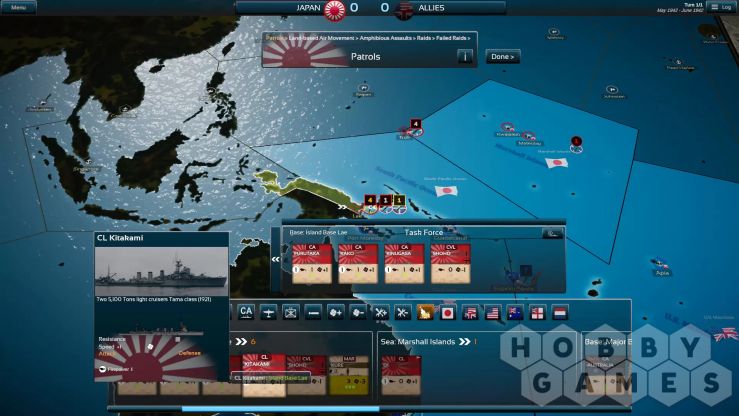Filter by bonus attack plus icon
The image size is (739, 416).
click(336, 312)
